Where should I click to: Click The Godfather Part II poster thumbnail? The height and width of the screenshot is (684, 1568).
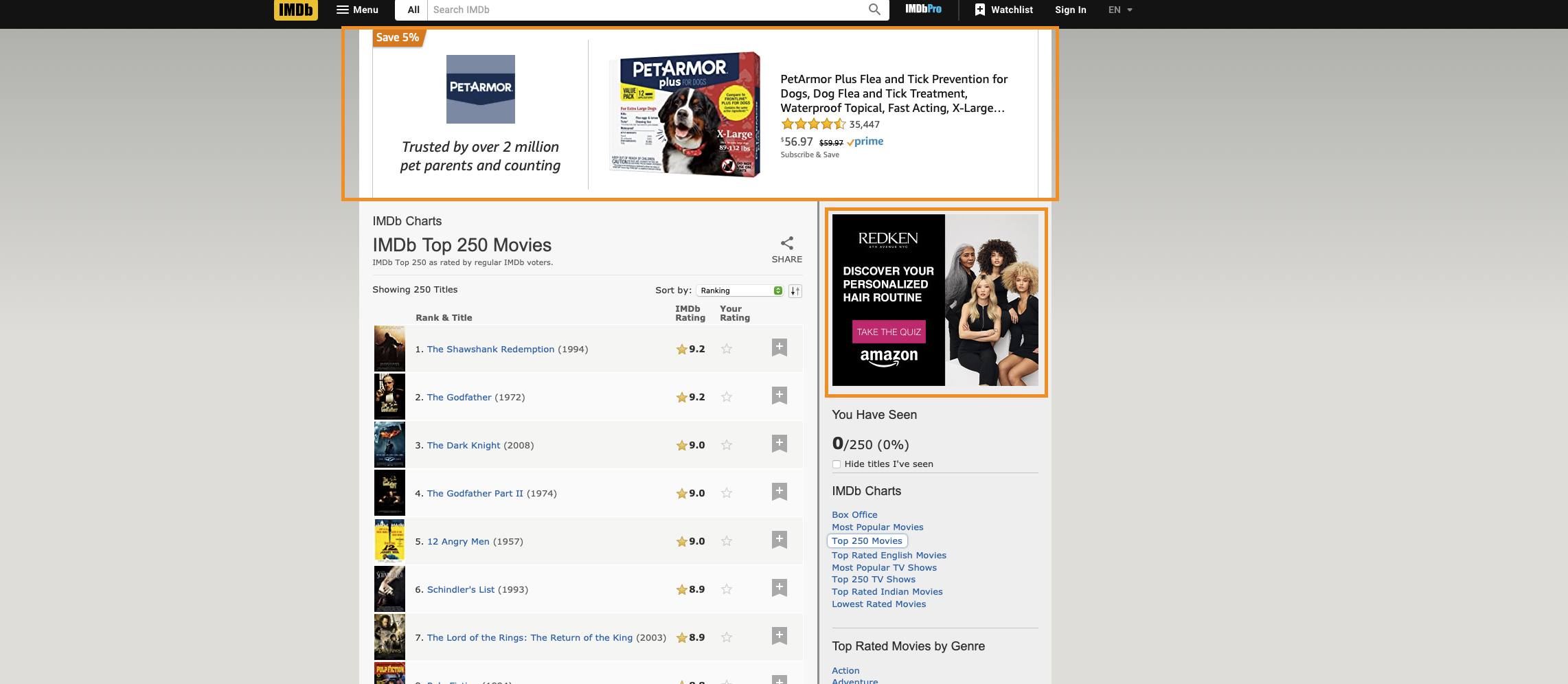(x=389, y=492)
